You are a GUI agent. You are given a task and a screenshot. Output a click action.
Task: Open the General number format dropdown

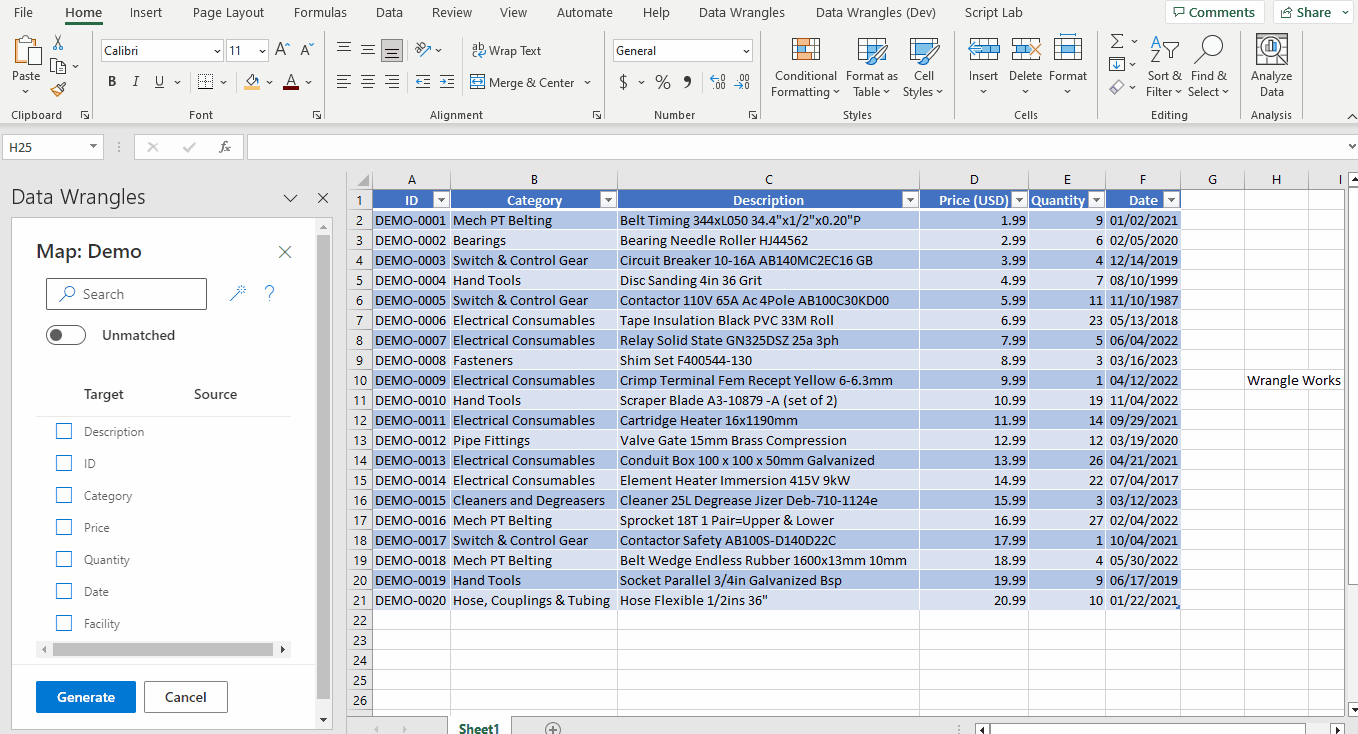[746, 51]
